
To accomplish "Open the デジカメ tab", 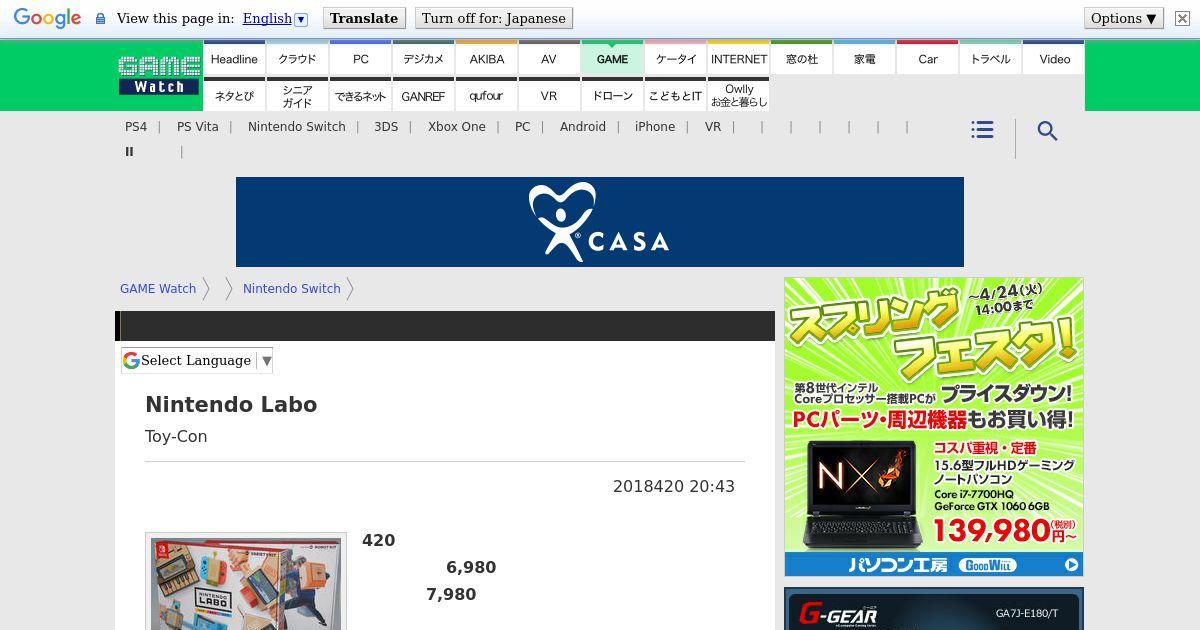I will (x=423, y=59).
